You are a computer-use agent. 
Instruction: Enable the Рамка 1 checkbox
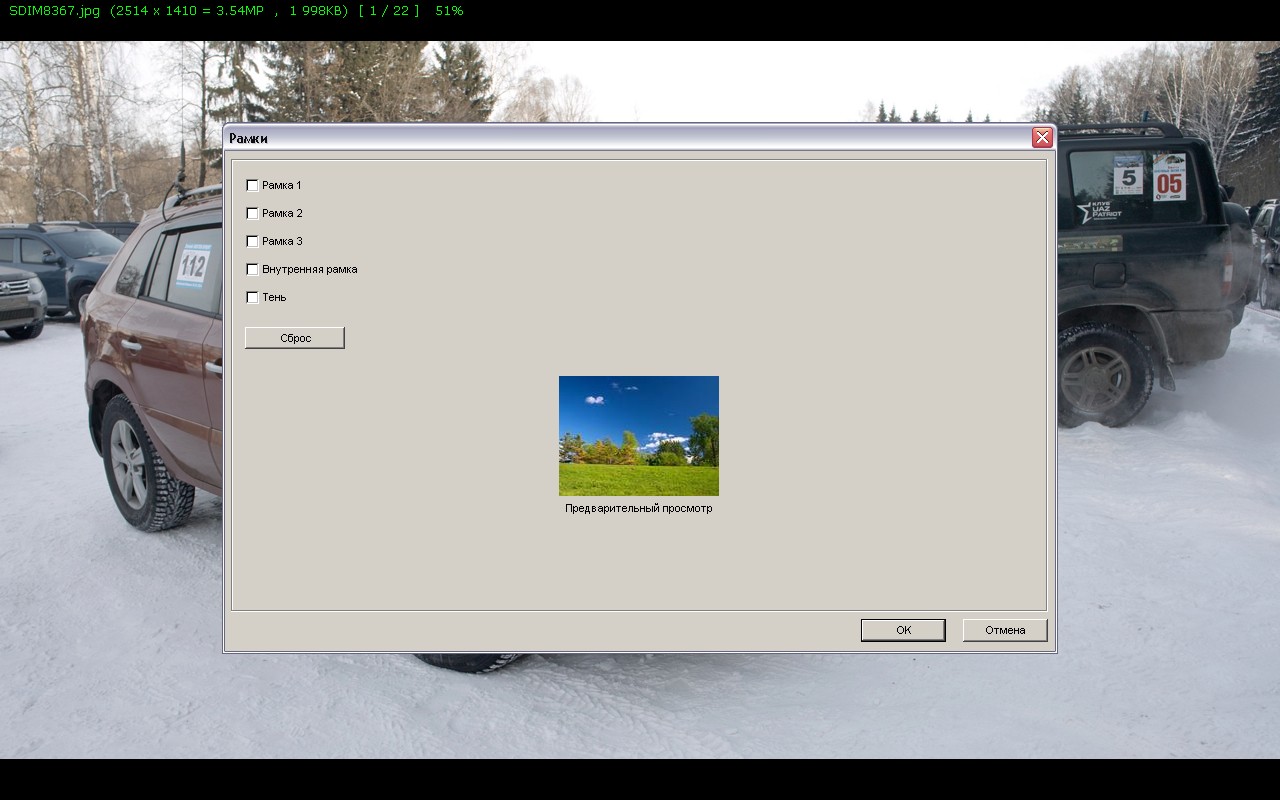coord(252,185)
